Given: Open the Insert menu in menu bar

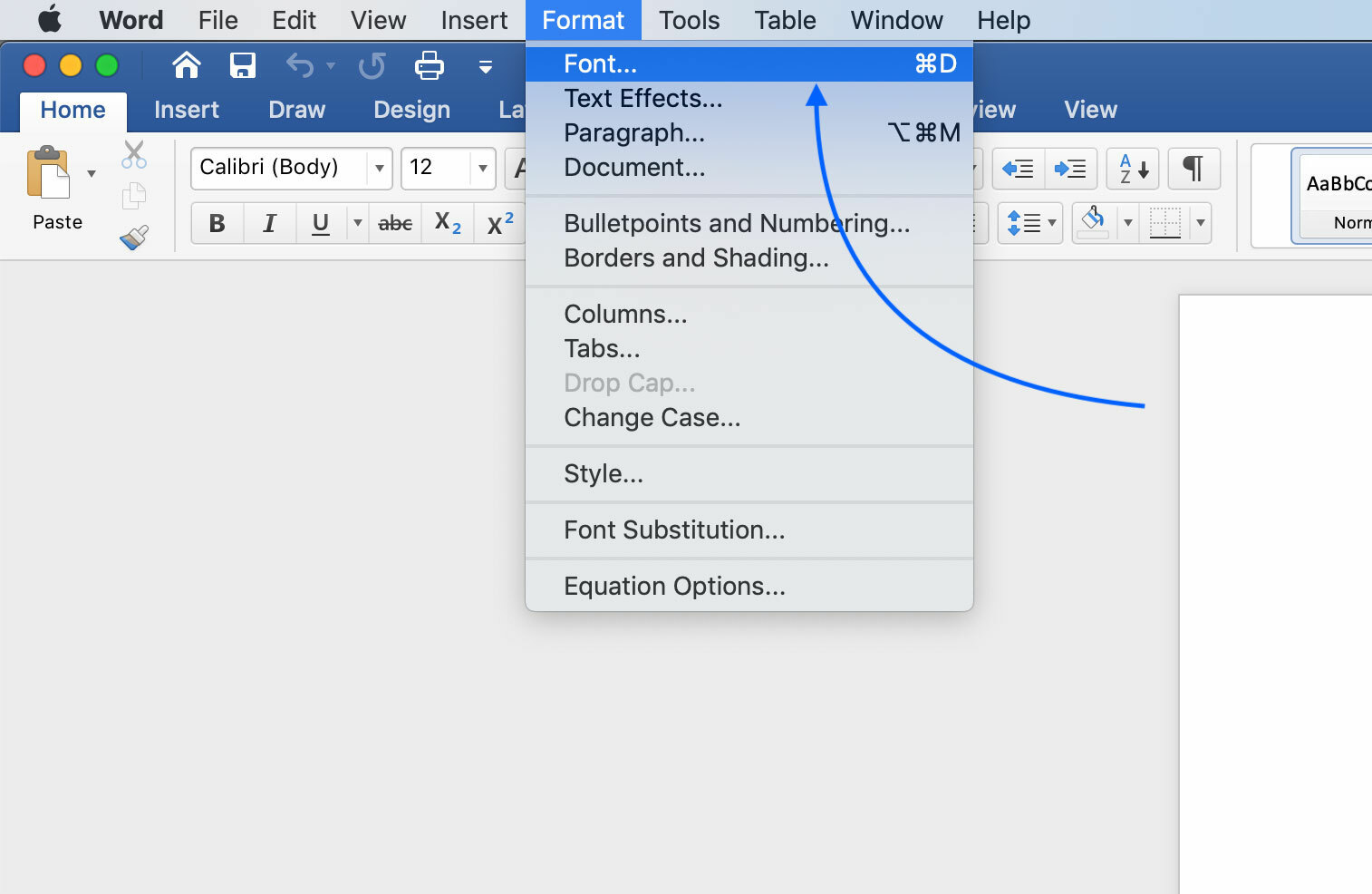Looking at the screenshot, I should coord(474,20).
